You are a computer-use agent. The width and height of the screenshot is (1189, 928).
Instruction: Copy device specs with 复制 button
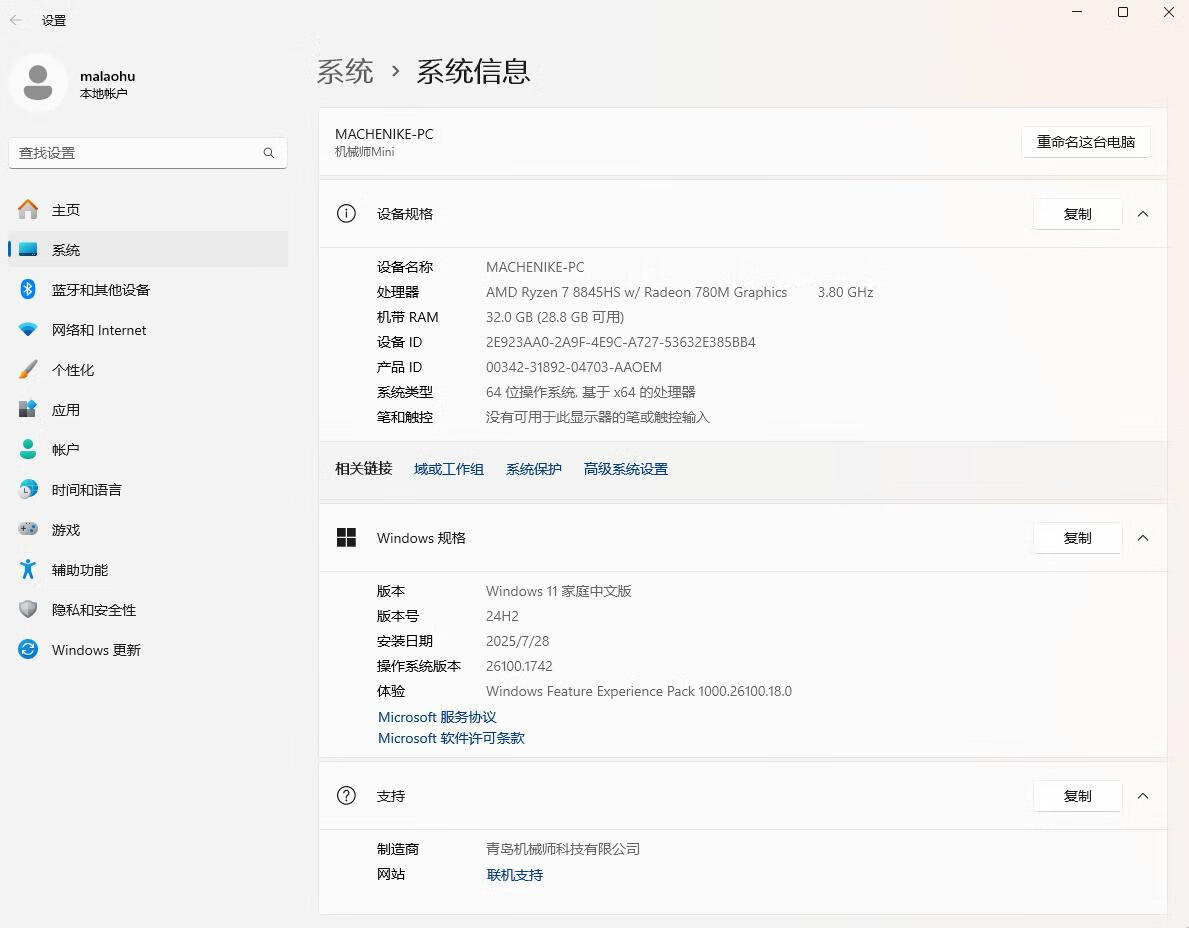point(1077,214)
